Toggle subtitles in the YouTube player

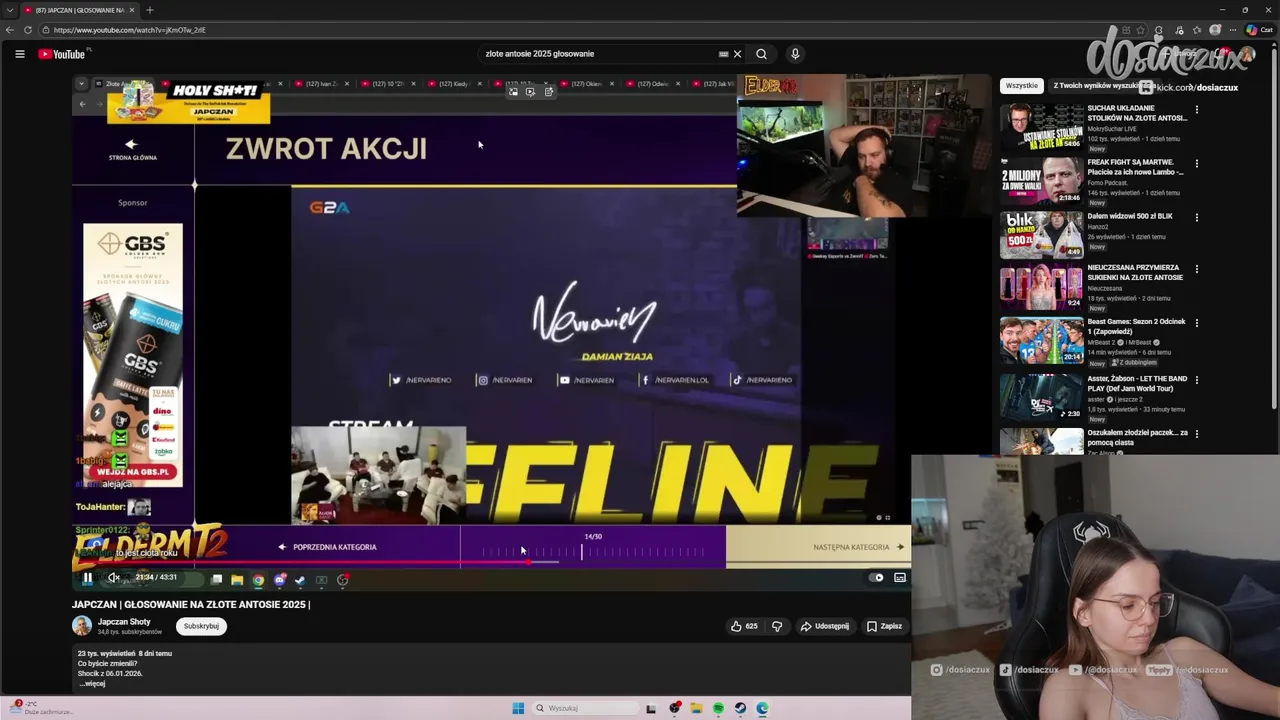tap(900, 577)
